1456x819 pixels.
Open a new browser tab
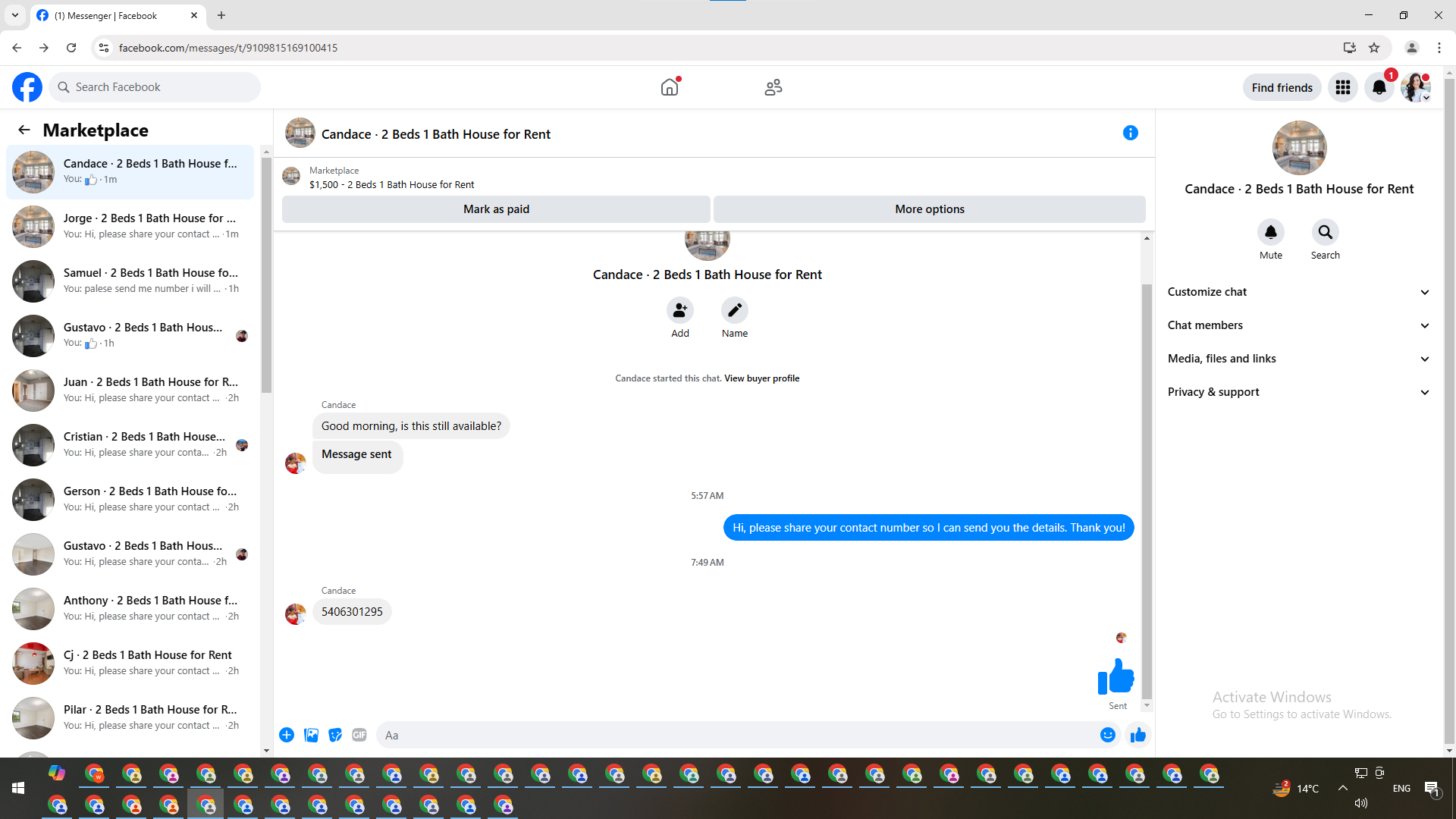tap(221, 15)
